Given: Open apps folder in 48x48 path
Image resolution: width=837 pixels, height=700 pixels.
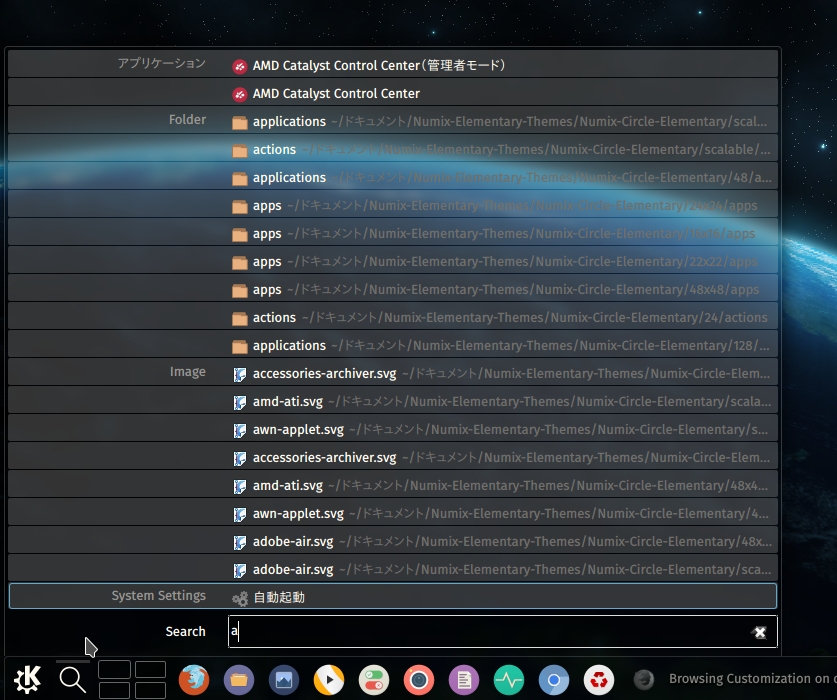Looking at the screenshot, I should 393,289.
